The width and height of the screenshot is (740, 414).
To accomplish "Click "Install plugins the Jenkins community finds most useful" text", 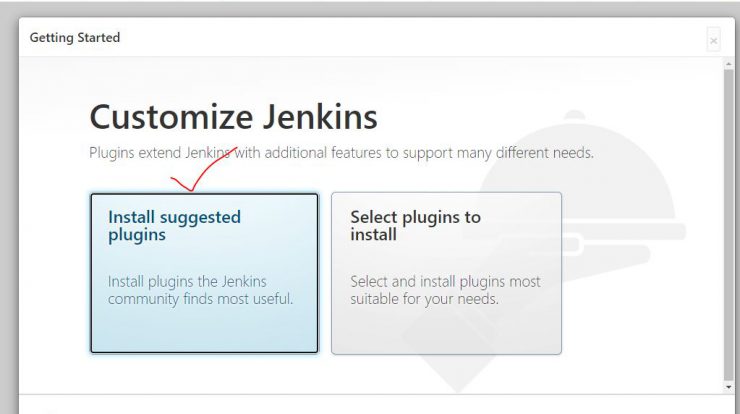I will pyautogui.click(x=201, y=290).
